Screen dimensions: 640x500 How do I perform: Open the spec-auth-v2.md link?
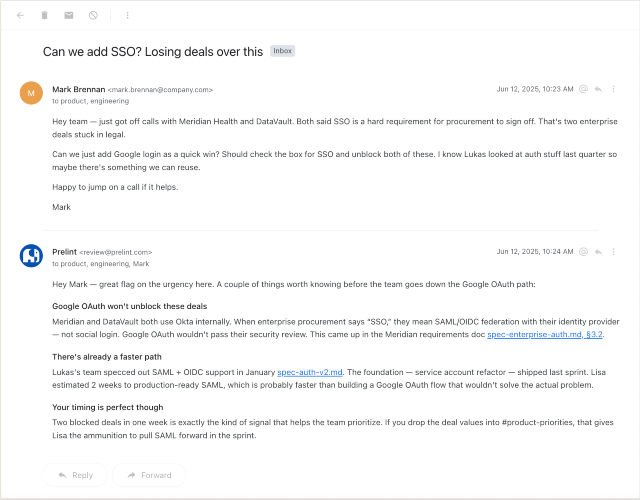pos(312,371)
